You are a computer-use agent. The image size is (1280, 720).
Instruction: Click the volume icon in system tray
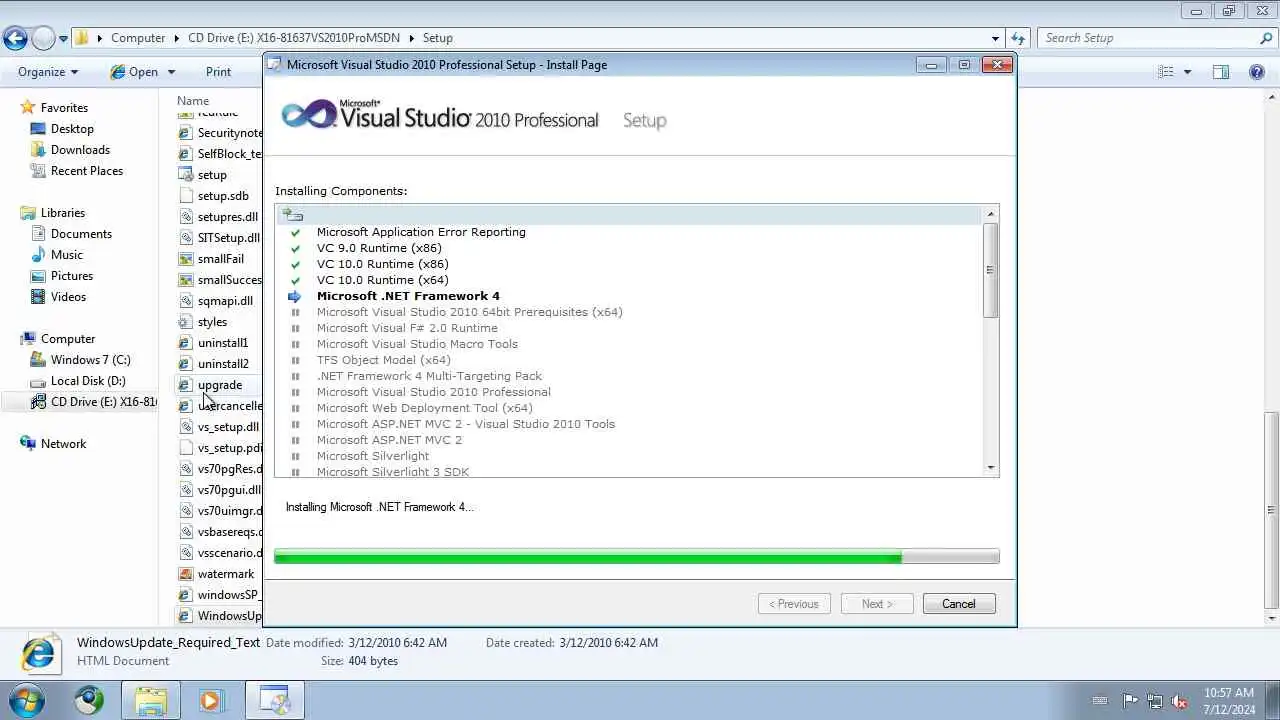[x=1180, y=701]
